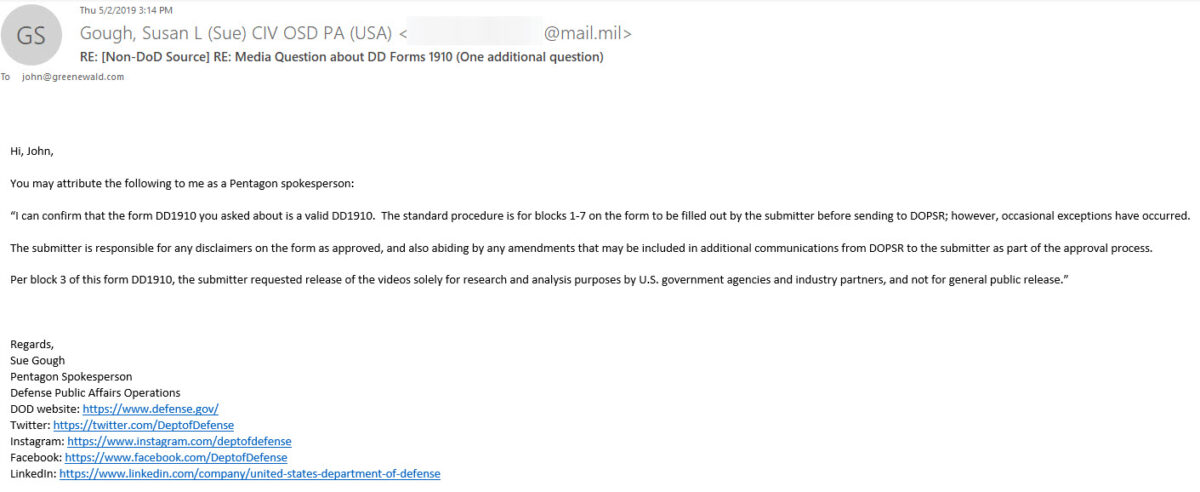This screenshot has width=1200, height=492.
Task: Click the email subject about DD Forms 1910
Action: point(342,57)
